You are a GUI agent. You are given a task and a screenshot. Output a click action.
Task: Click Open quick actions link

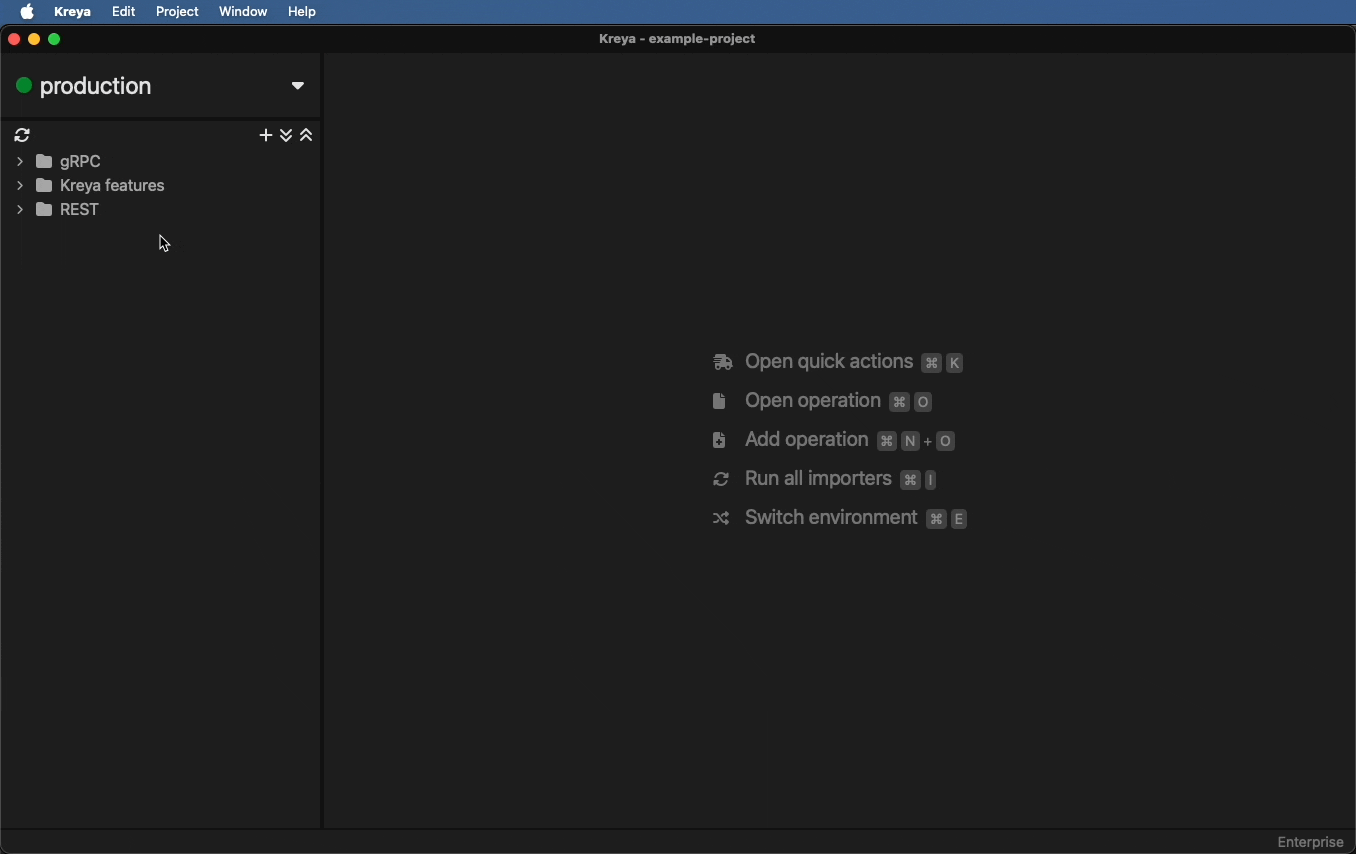[x=828, y=363]
